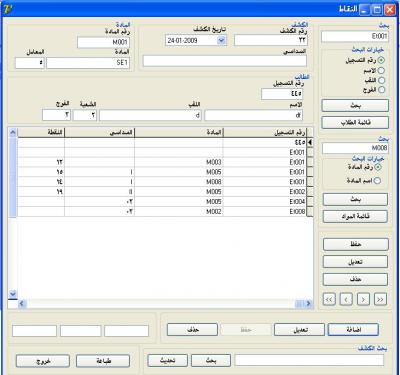Screen dimensions: 400x375
Task: Click the grid's vertical scrollbar up arrow
Action: (x=13, y=132)
